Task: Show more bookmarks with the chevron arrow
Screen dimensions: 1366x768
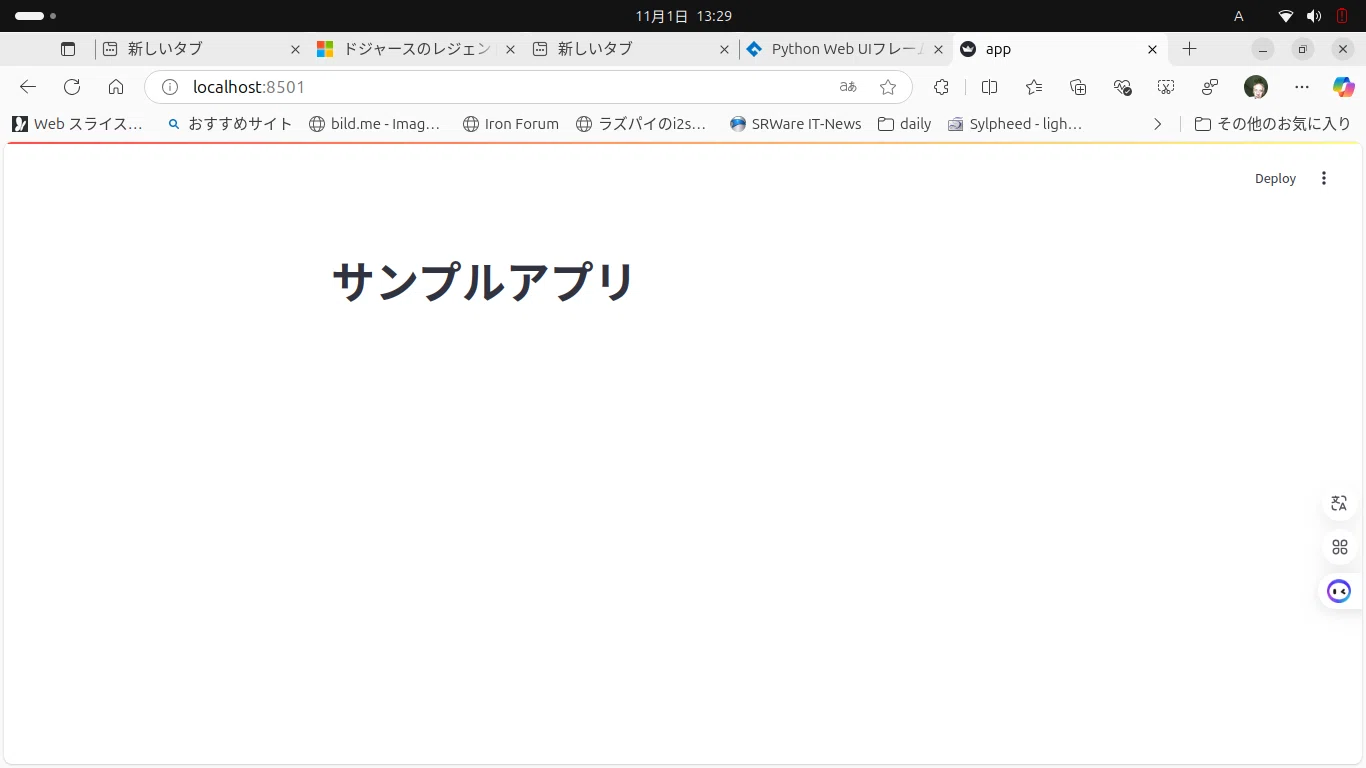Action: tap(1157, 124)
